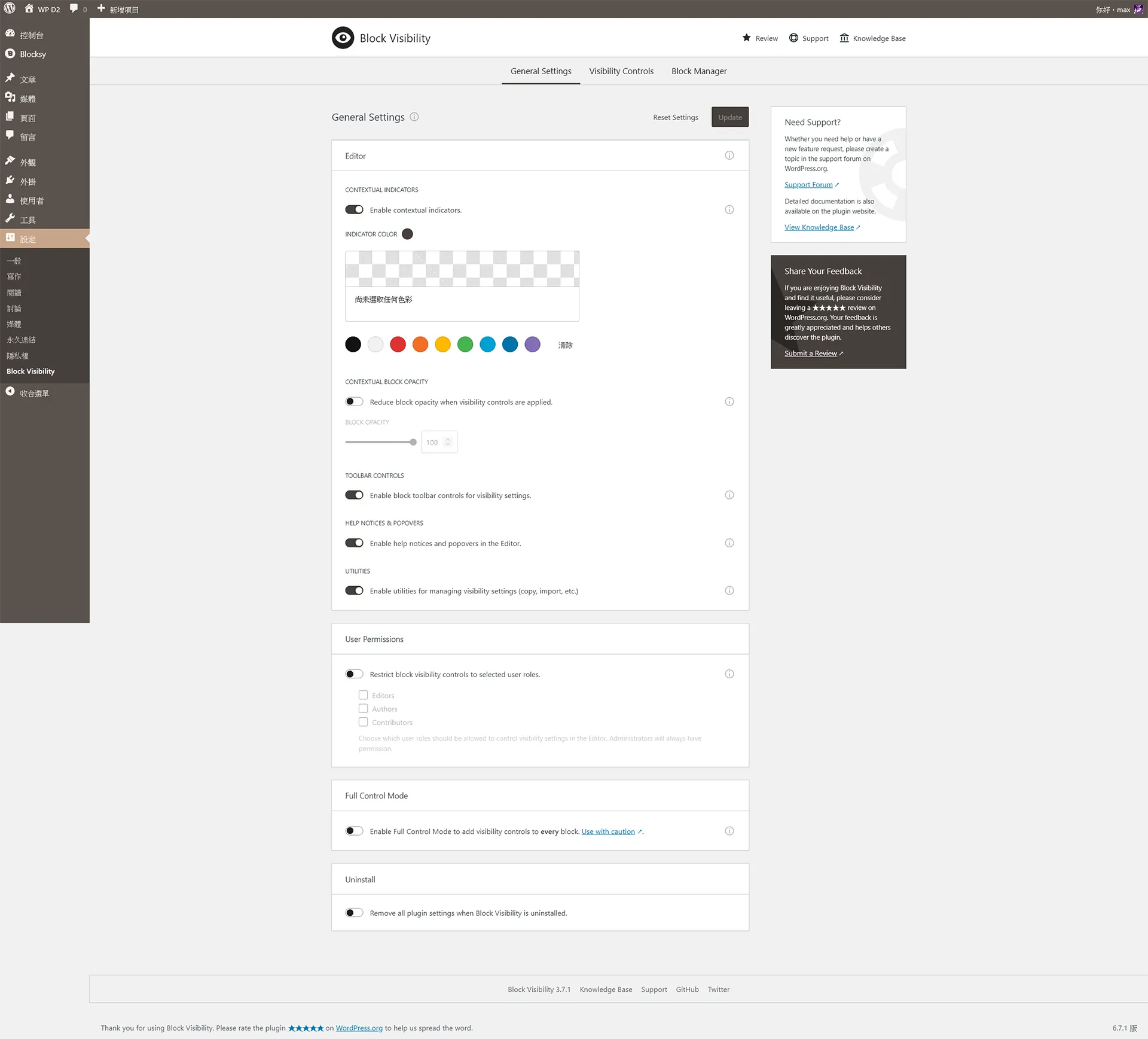Image resolution: width=1148 pixels, height=1039 pixels.
Task: Switch to General Settings tab
Action: (x=541, y=71)
